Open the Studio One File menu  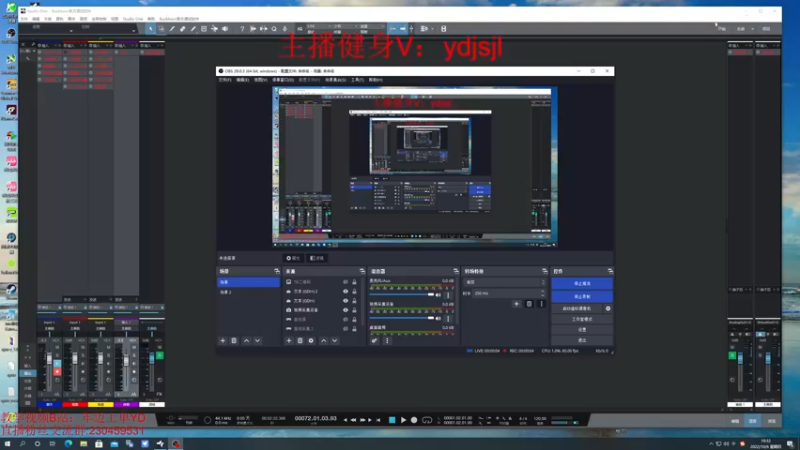(x=24, y=19)
